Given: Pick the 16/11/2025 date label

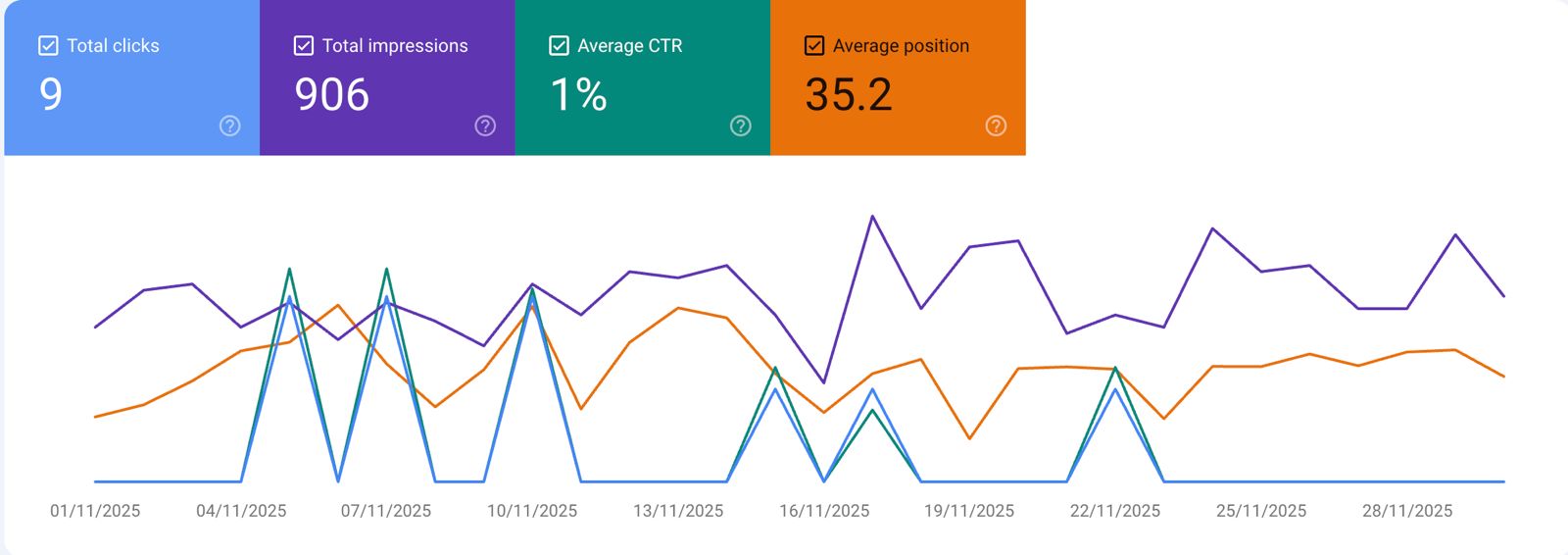Looking at the screenshot, I should click(x=824, y=511).
